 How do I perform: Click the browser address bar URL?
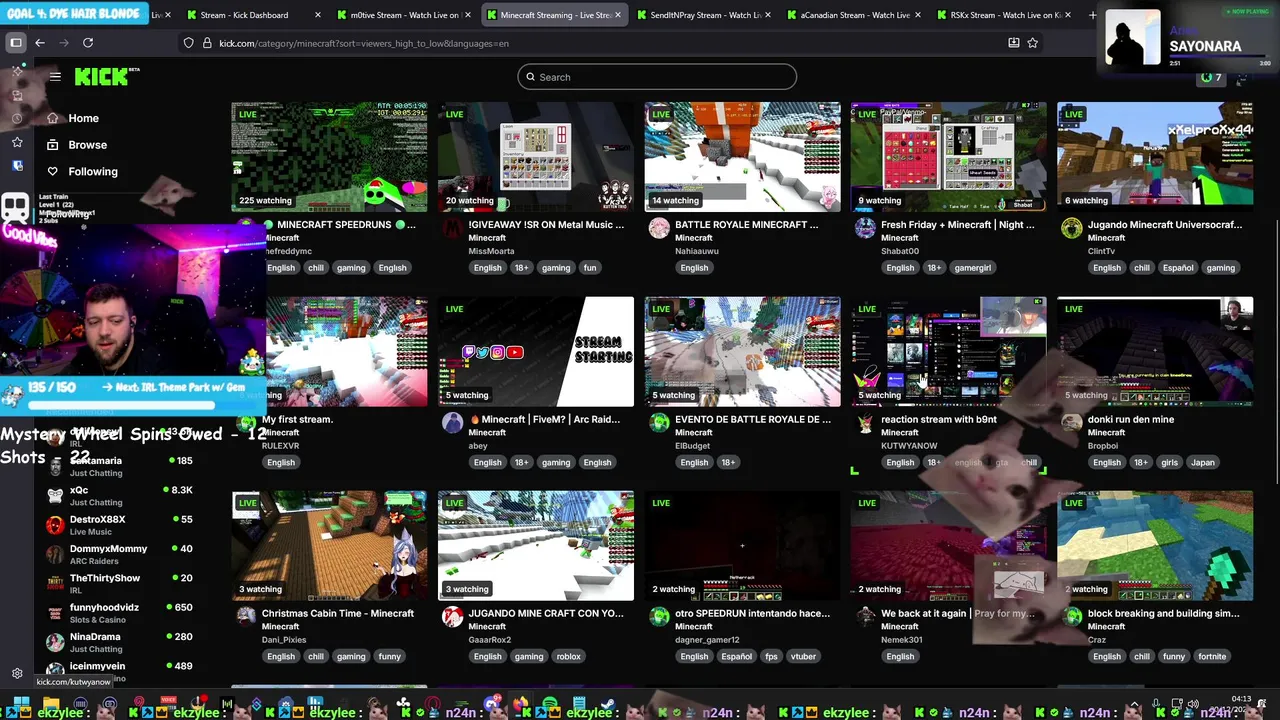(364, 43)
